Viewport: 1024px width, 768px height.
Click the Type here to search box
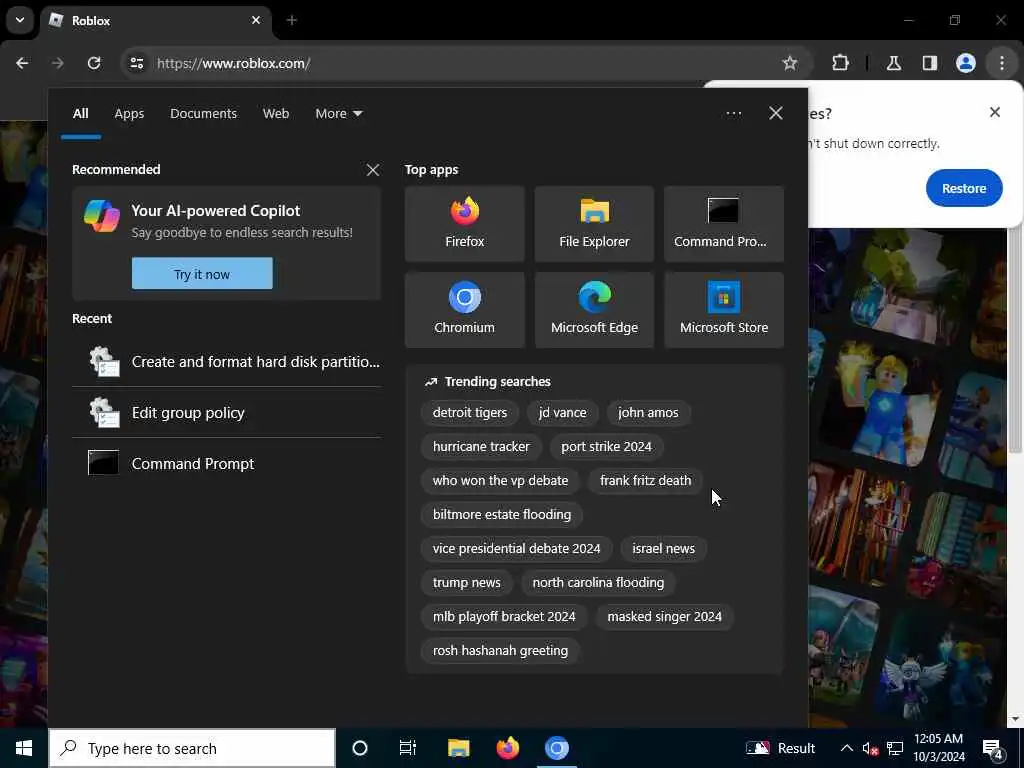192,748
